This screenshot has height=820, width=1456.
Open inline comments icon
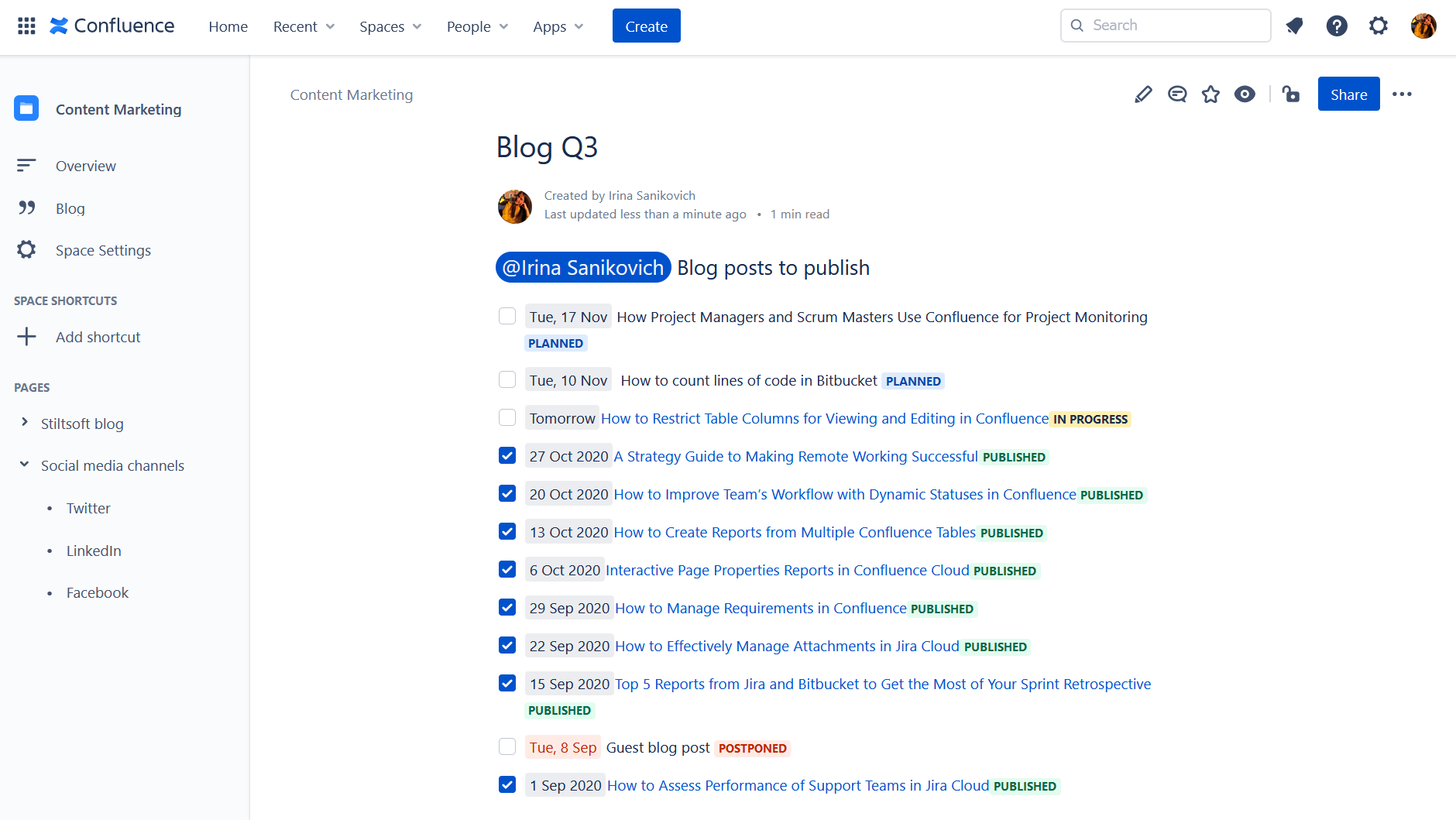(1177, 94)
